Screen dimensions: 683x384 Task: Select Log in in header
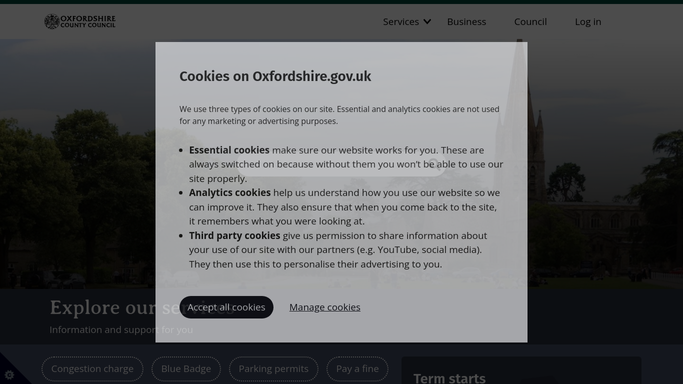coord(588,22)
